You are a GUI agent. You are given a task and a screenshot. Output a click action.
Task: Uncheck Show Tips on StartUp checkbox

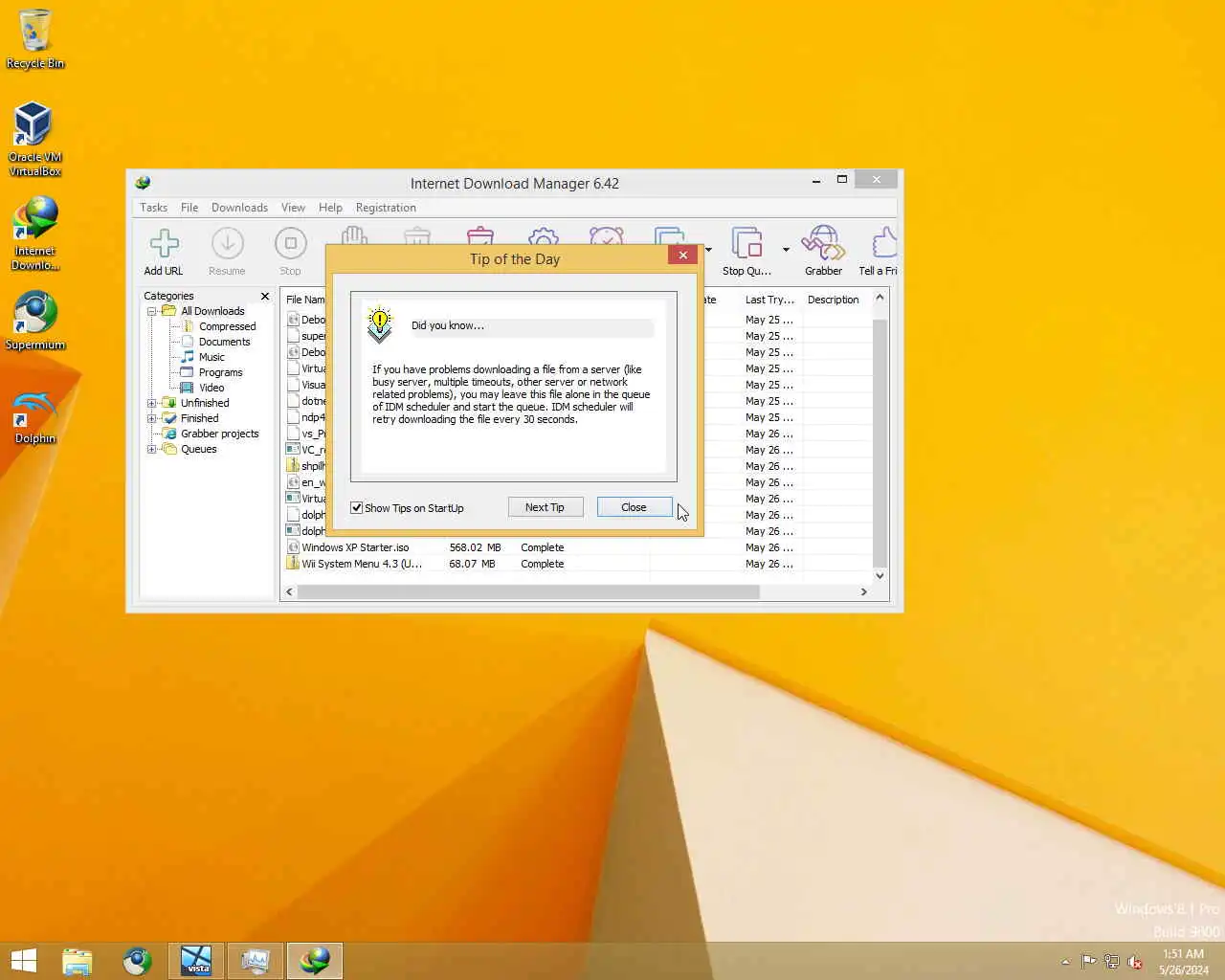click(x=356, y=508)
